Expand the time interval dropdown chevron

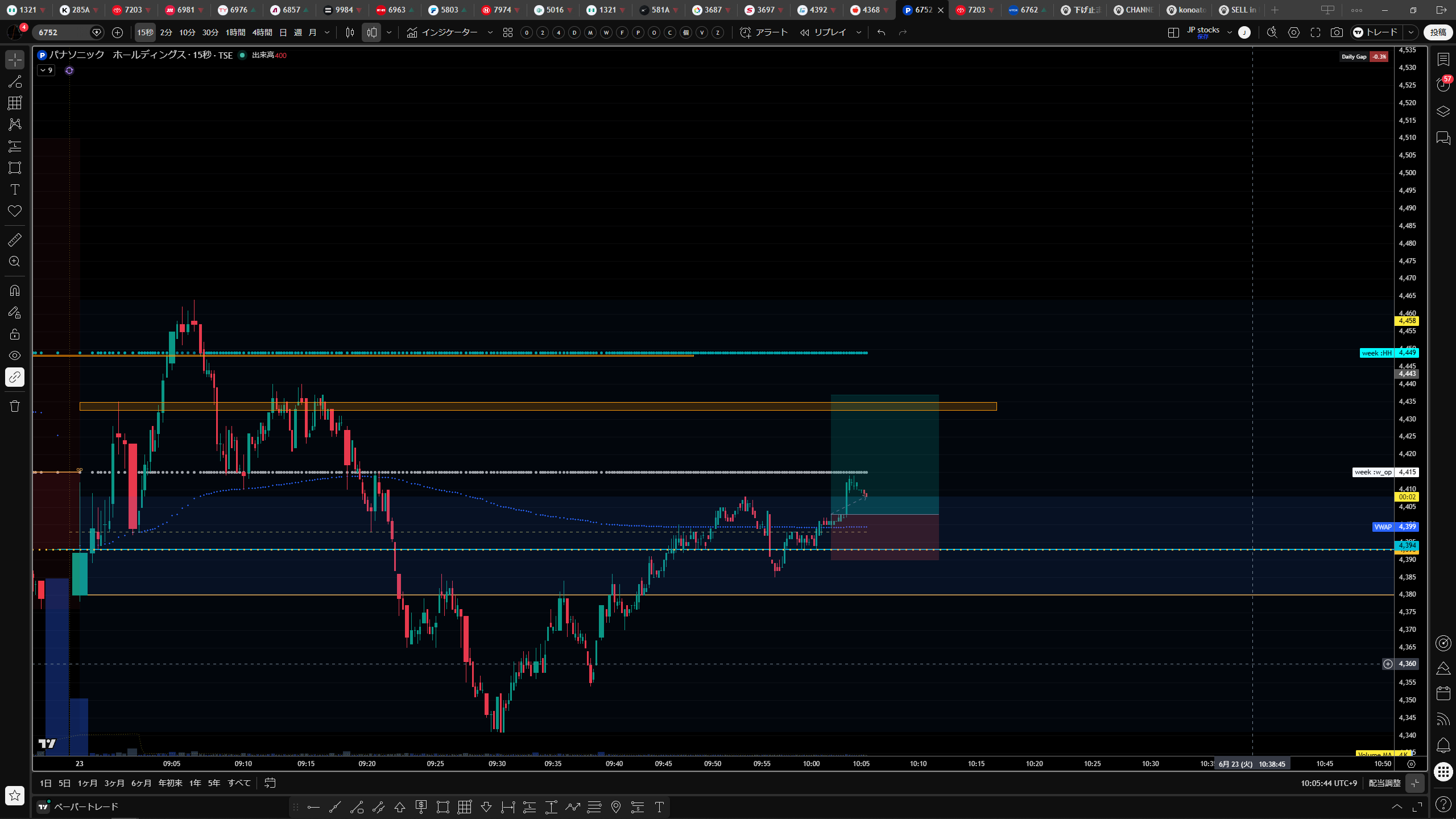point(327,32)
